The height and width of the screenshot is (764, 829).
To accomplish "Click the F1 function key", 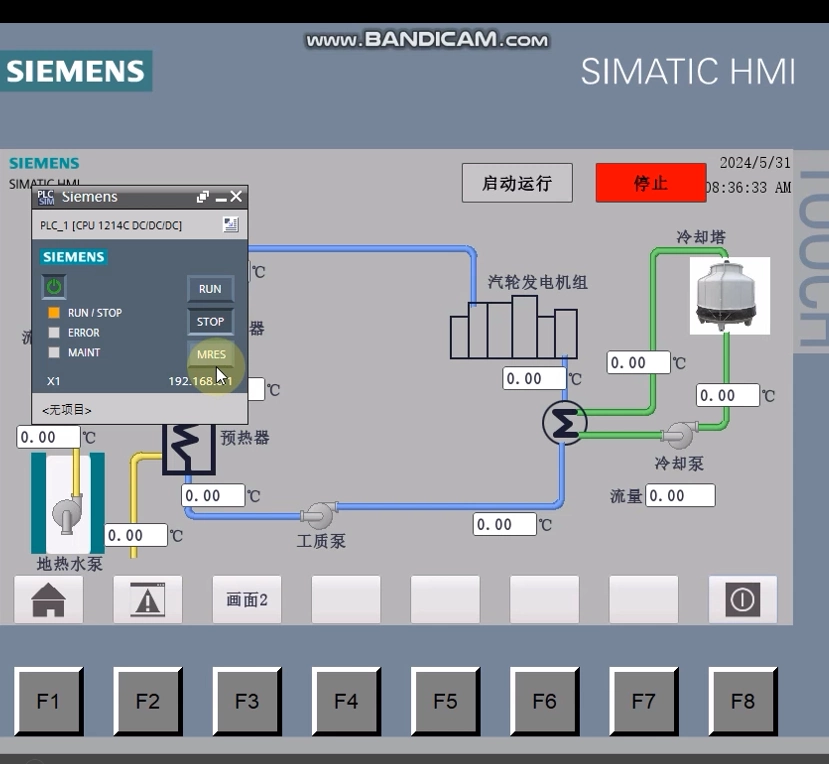I will 49,701.
